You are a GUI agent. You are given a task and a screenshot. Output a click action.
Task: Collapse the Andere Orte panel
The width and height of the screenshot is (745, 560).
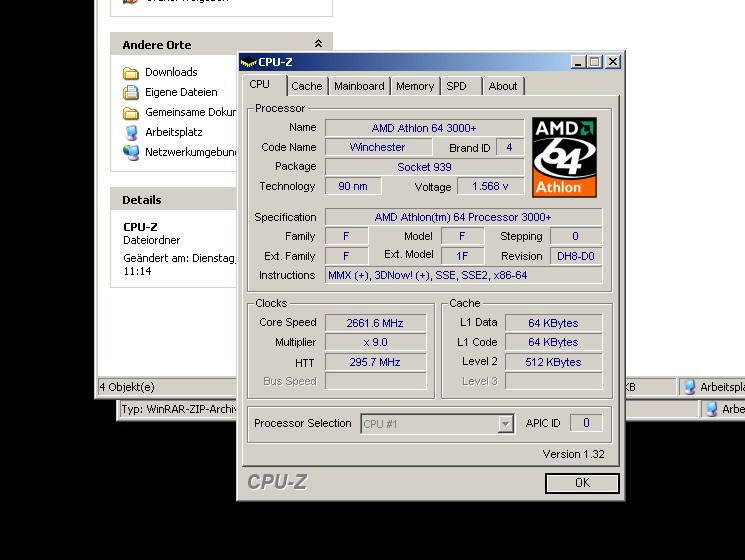pos(318,44)
